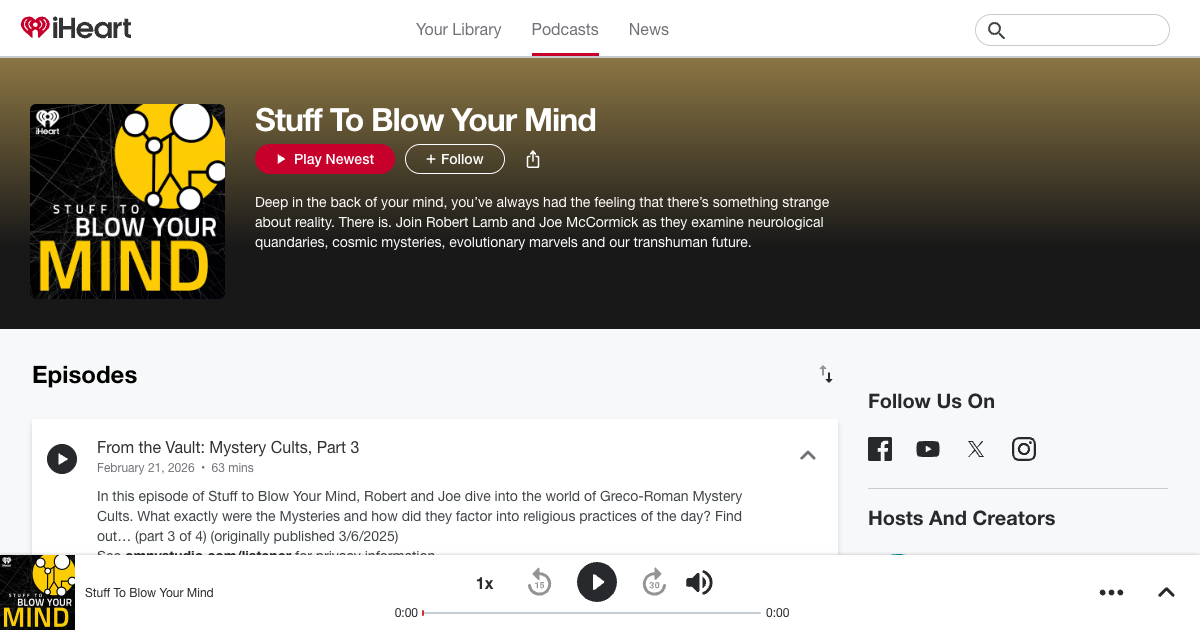Expand the mini player panel
This screenshot has width=1200, height=630.
point(1166,592)
